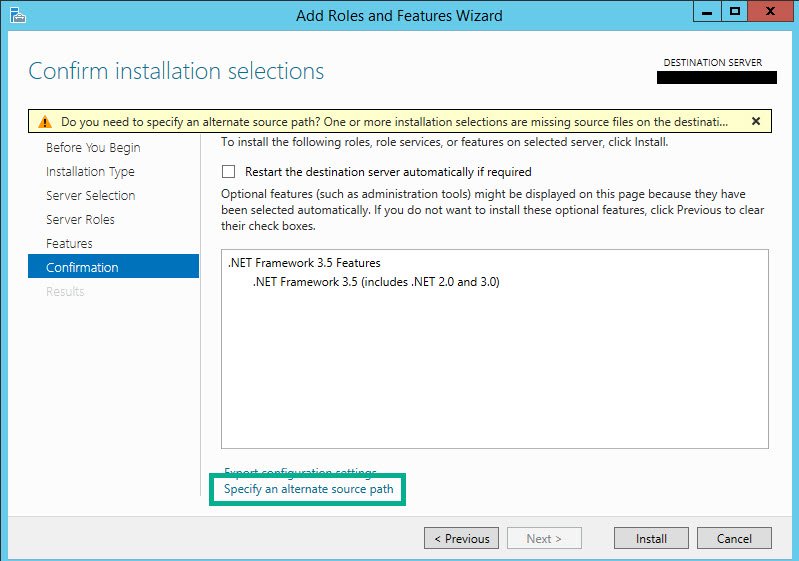Click the Install button

coord(651,538)
